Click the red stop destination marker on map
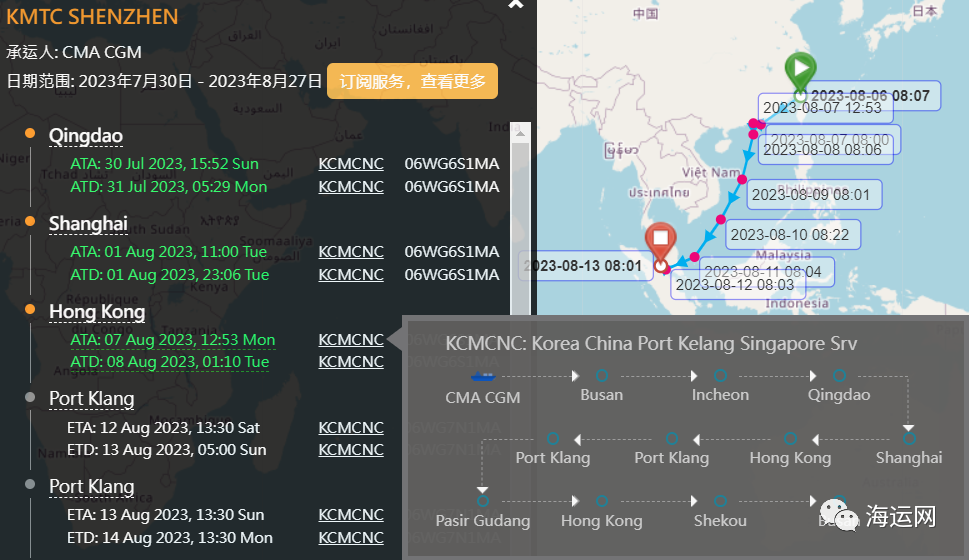Image resolution: width=969 pixels, height=560 pixels. point(661,242)
